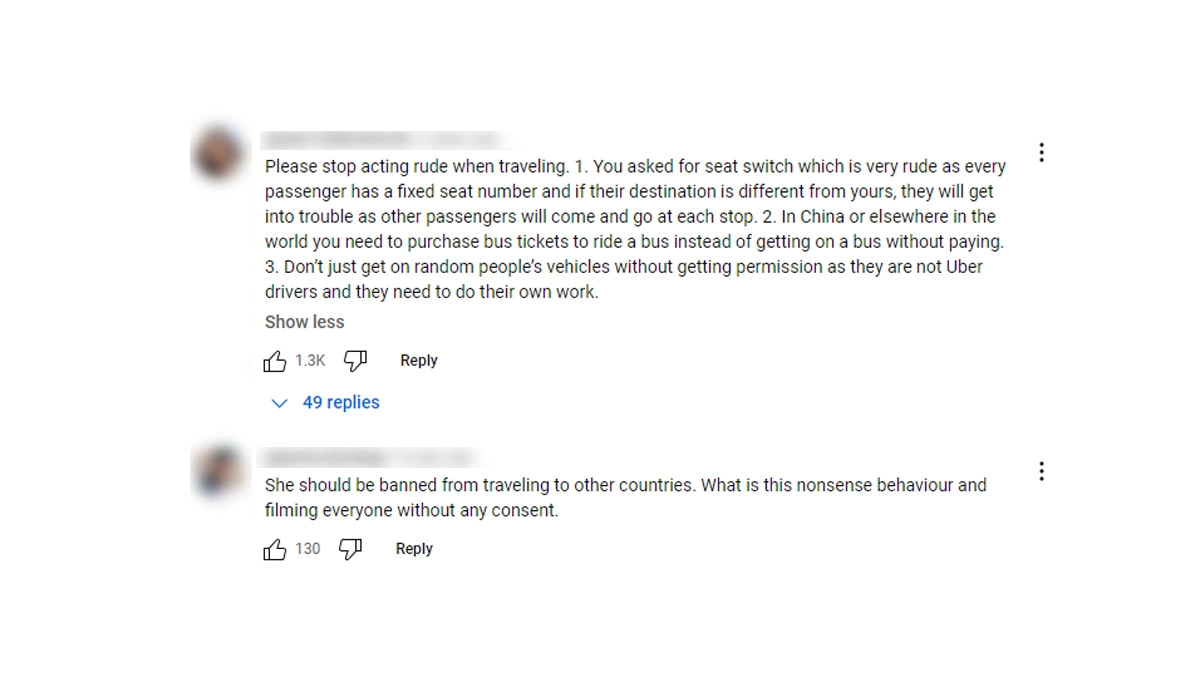Open the three-dot menu on the second comment
Image resolution: width=1200 pixels, height=675 pixels.
click(1041, 471)
